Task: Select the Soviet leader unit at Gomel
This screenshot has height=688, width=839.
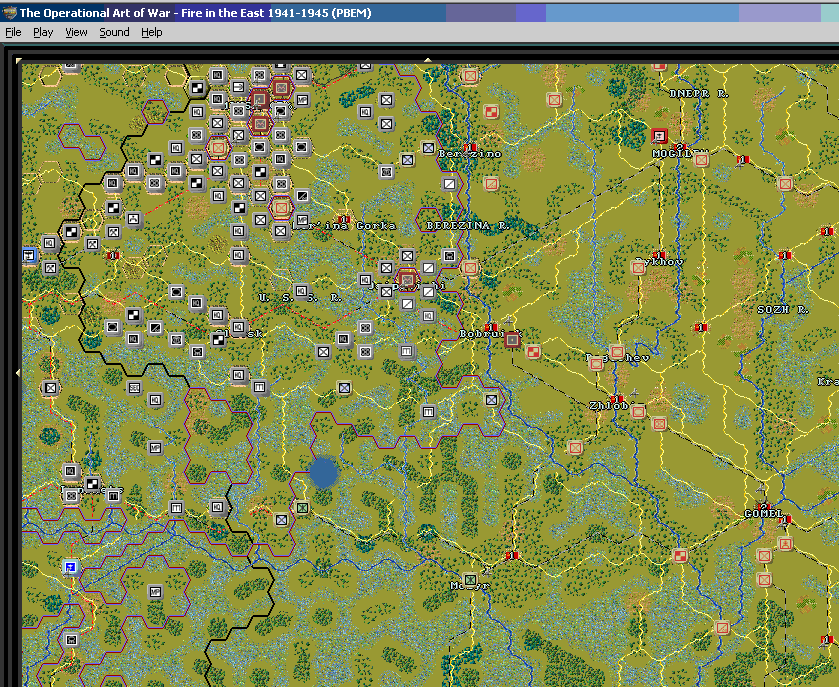Action: (x=785, y=545)
